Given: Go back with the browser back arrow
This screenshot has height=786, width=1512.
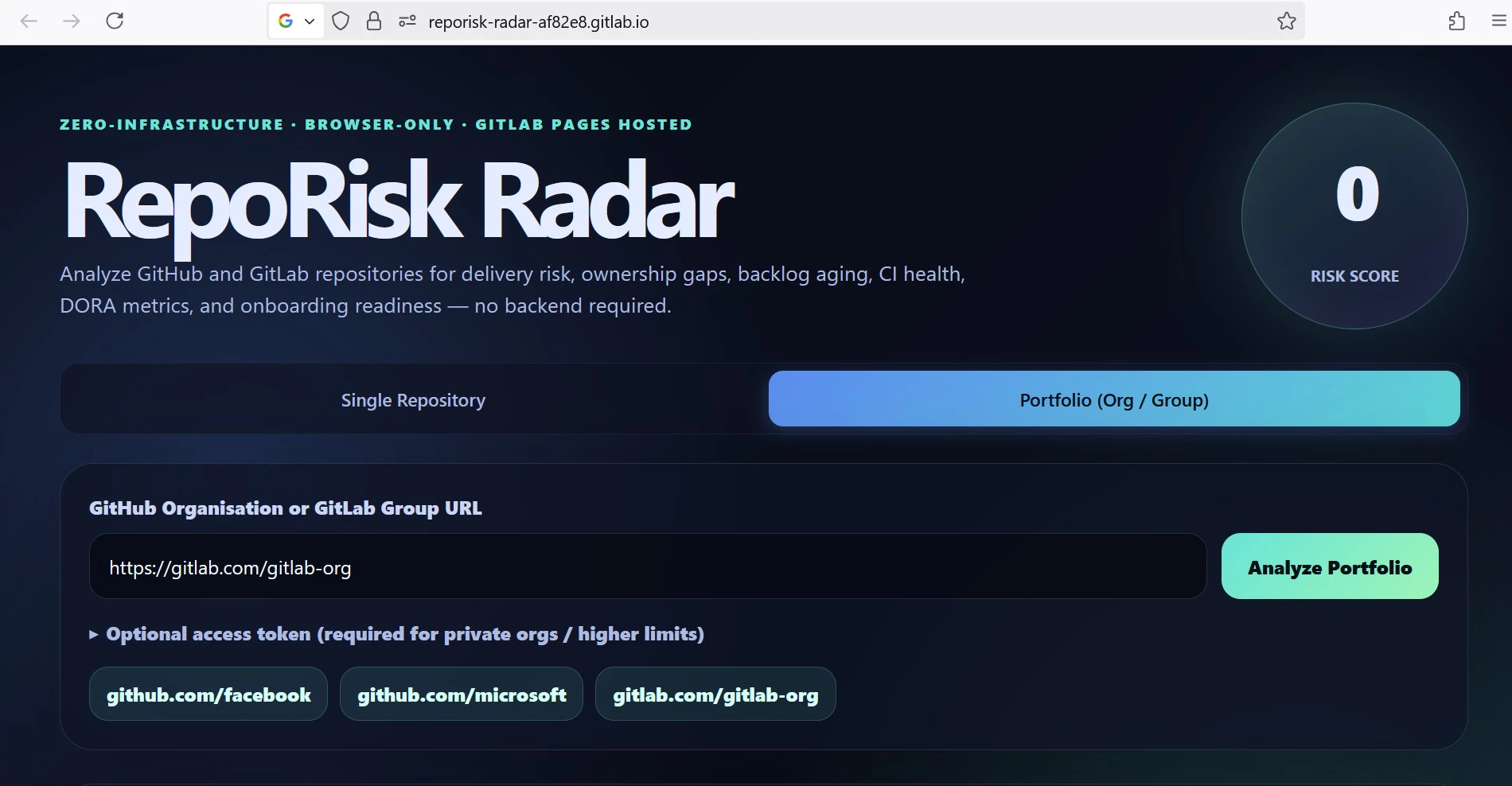Looking at the screenshot, I should pyautogui.click(x=29, y=21).
